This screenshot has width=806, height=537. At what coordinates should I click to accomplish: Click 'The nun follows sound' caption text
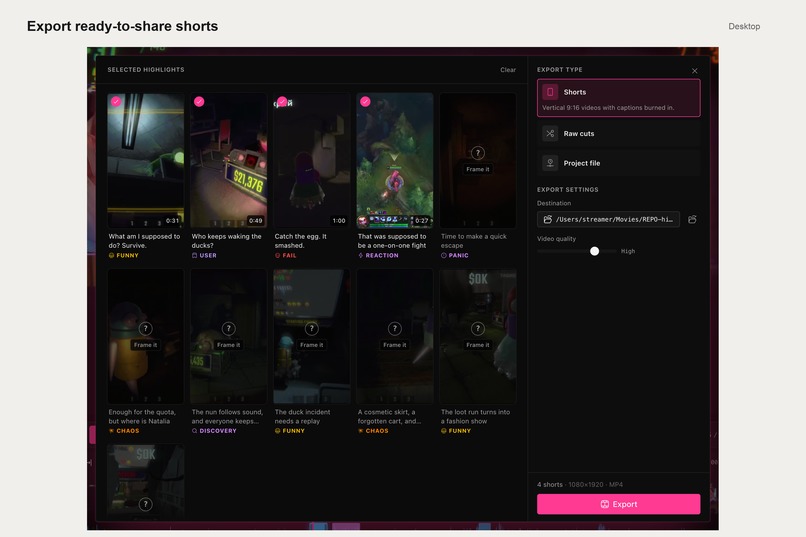pyautogui.click(x=227, y=417)
